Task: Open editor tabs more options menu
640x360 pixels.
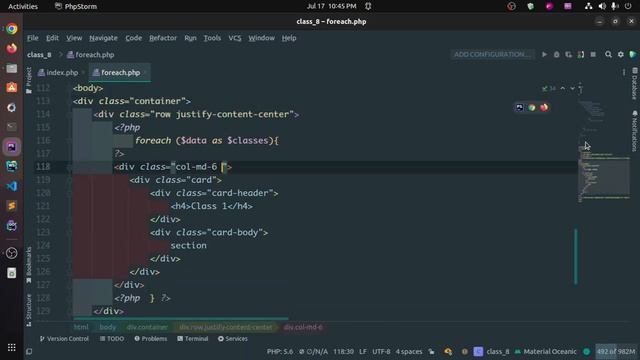Action: pyautogui.click(x=623, y=73)
